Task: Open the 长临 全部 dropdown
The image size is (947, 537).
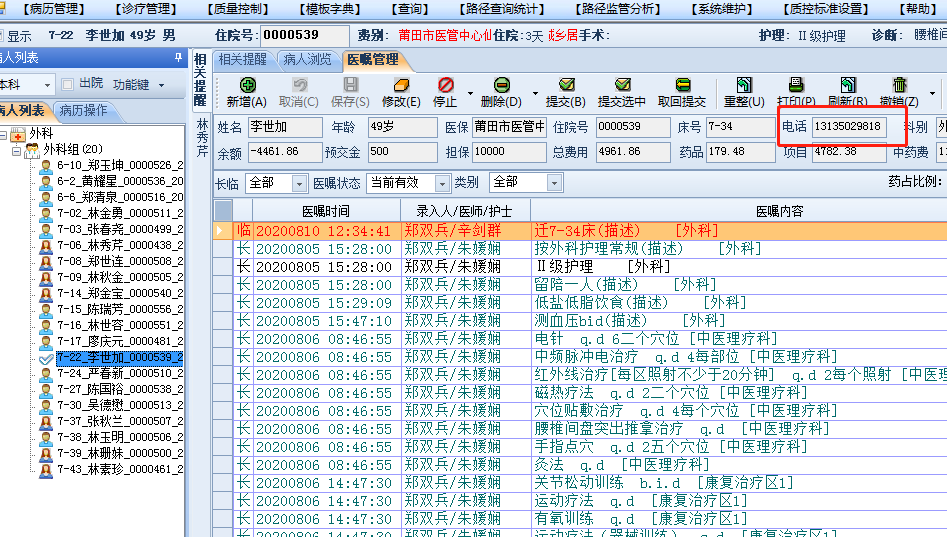Action: point(299,183)
